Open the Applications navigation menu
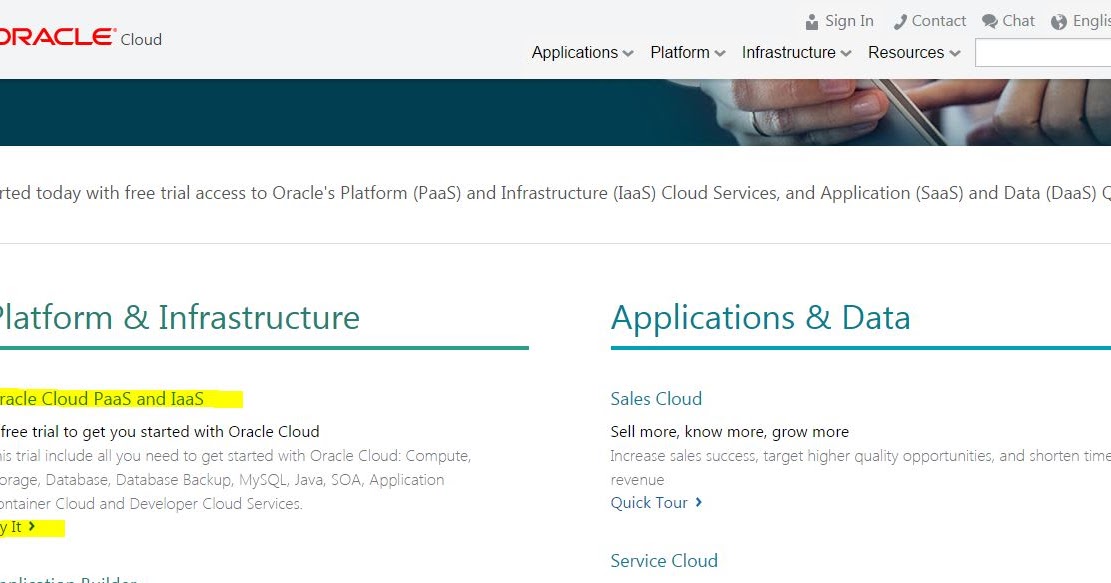Image resolution: width=1111 pixels, height=583 pixels. tap(575, 53)
